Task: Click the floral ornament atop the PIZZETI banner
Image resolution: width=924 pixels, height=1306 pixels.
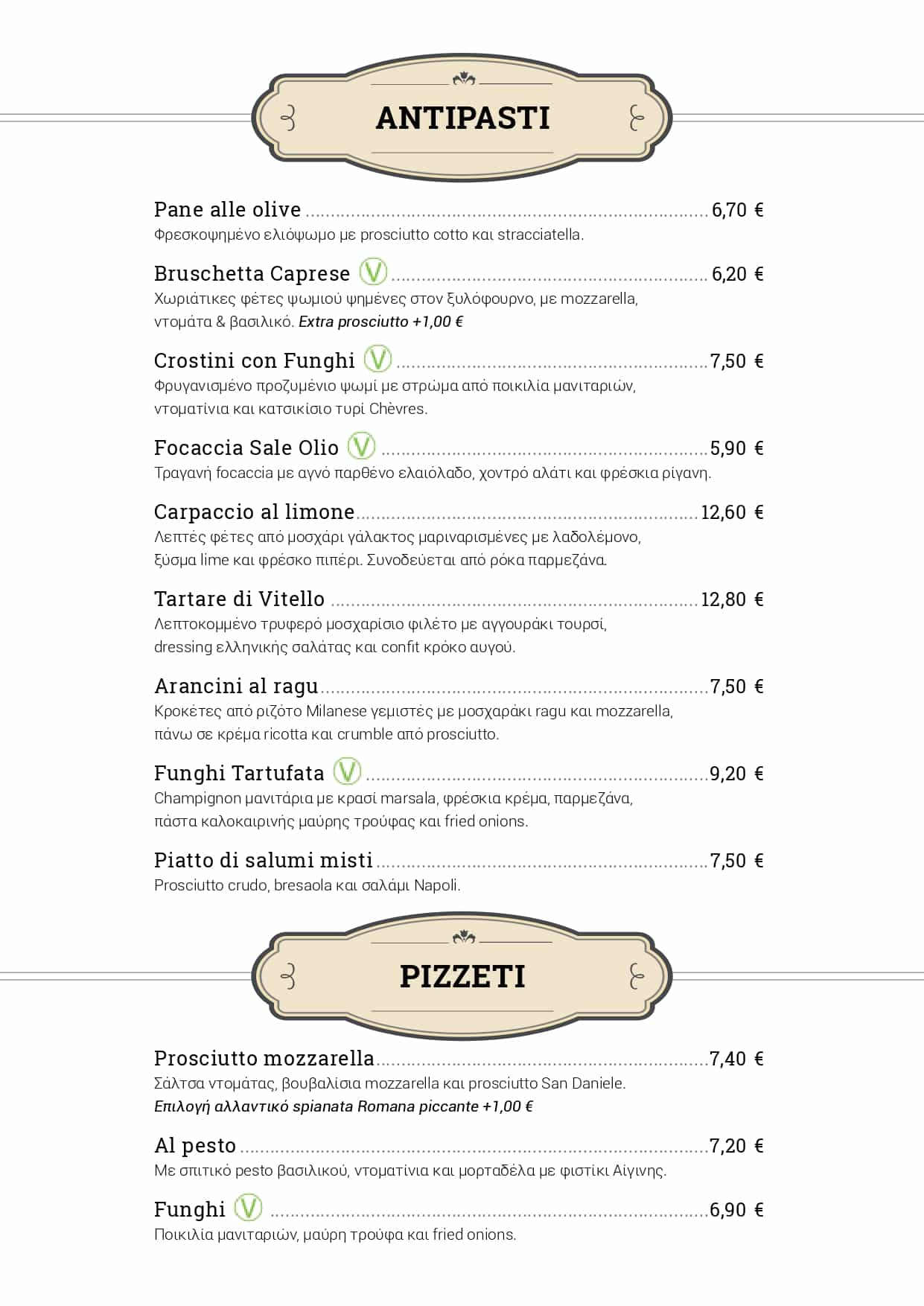Action: [463, 936]
